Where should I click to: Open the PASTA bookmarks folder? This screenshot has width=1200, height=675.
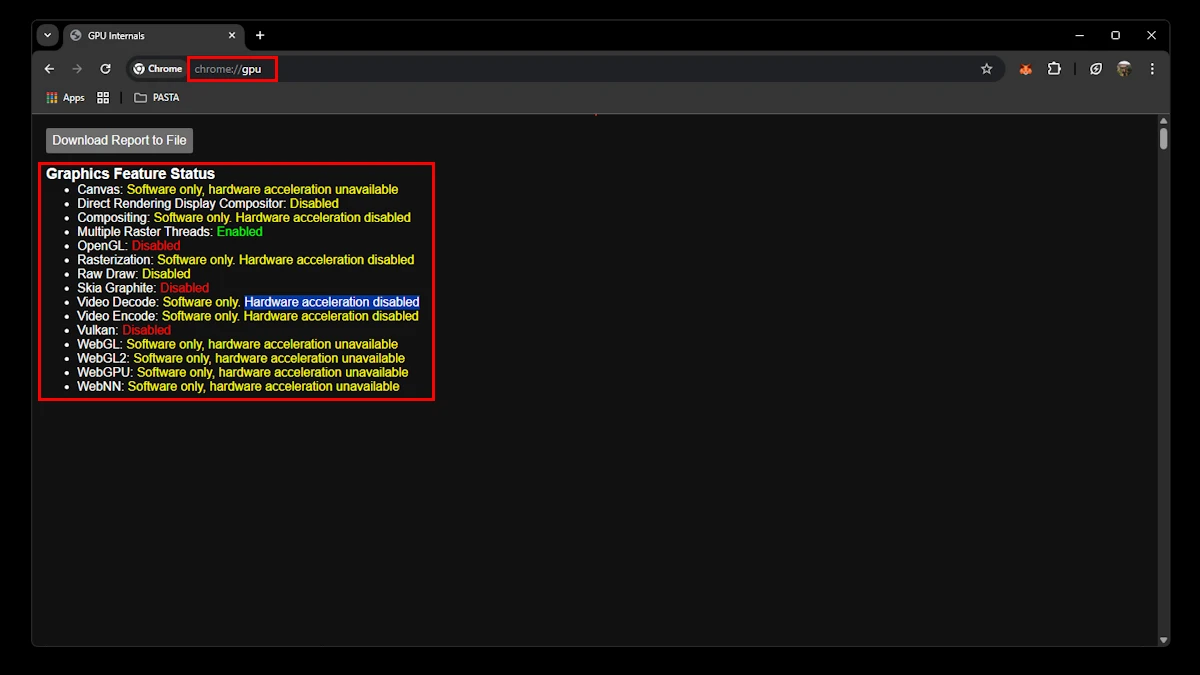click(x=157, y=98)
